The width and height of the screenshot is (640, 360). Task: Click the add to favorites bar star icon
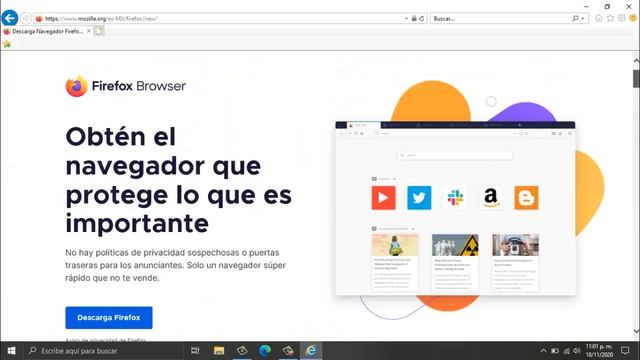click(7, 44)
